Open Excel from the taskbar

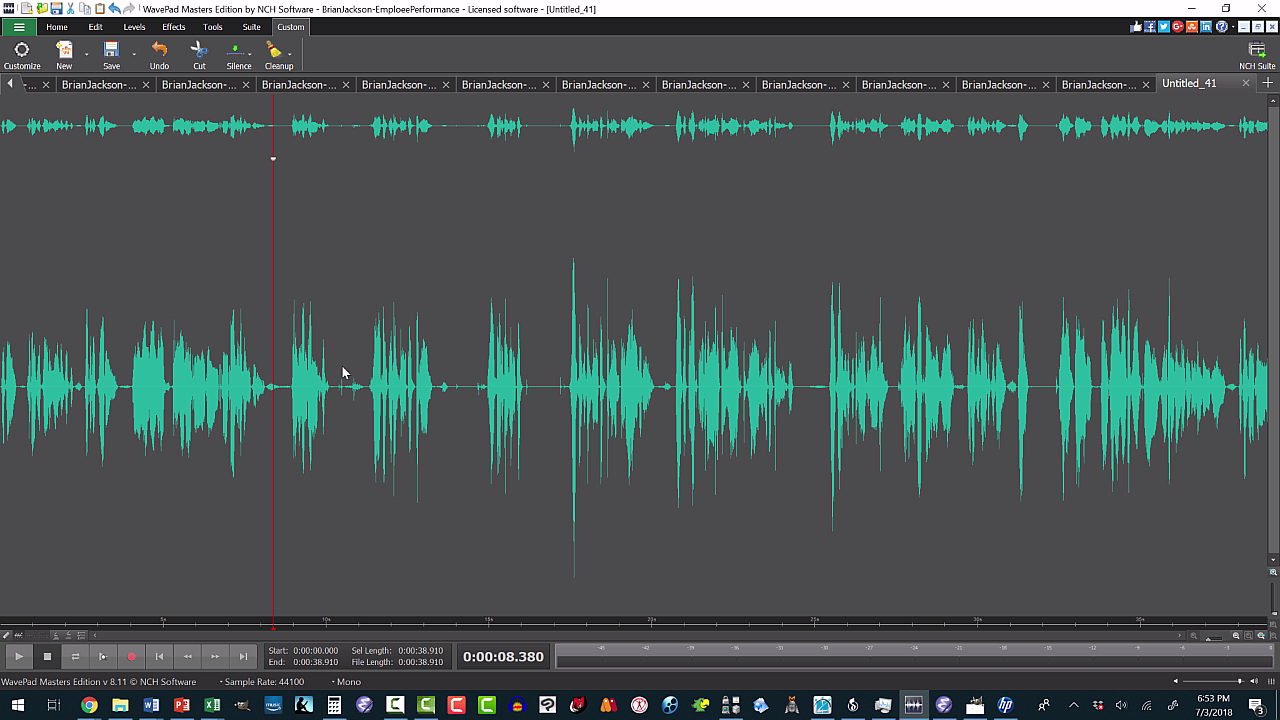tap(212, 706)
